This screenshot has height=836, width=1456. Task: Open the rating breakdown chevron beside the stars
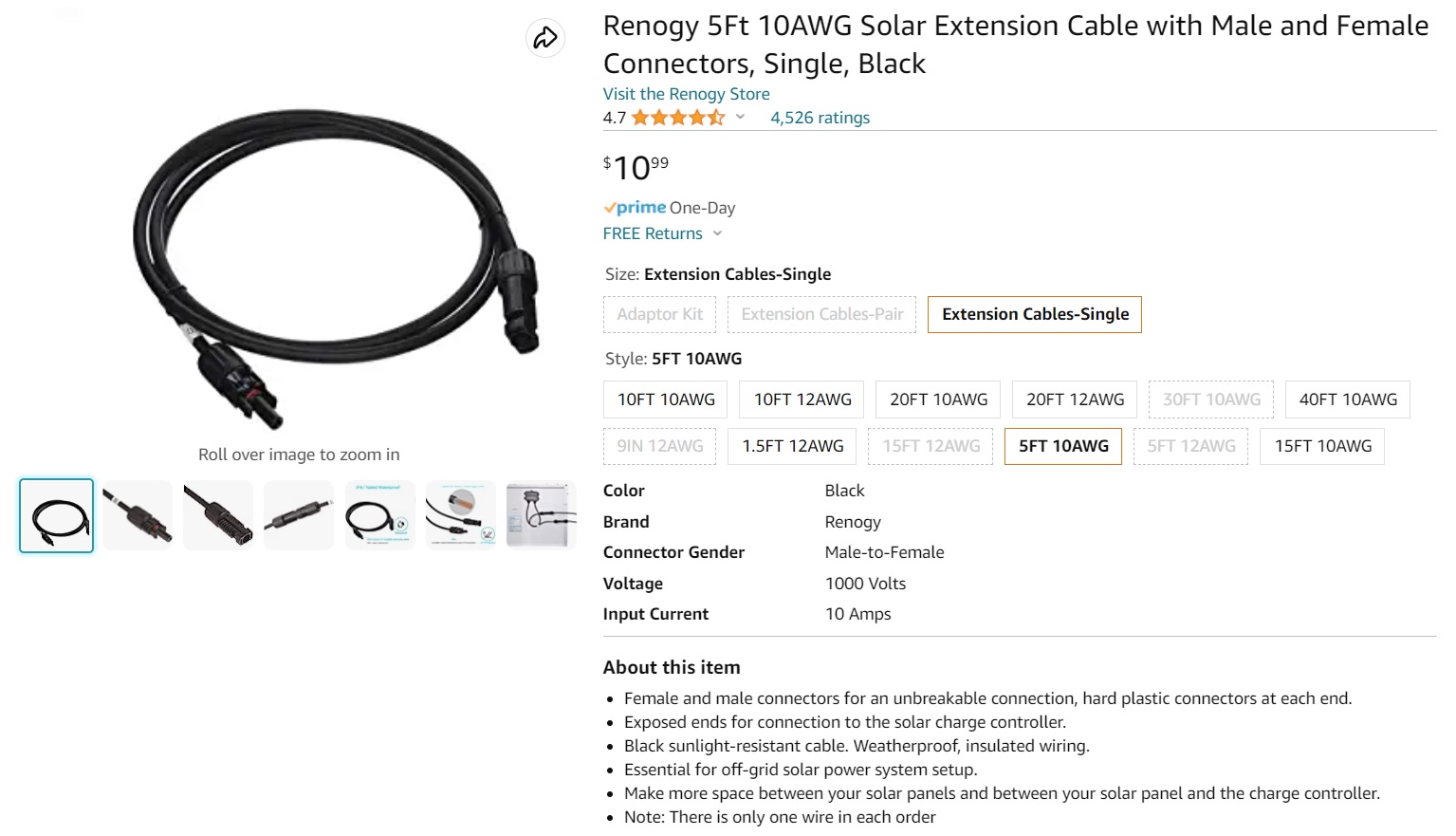click(x=740, y=118)
